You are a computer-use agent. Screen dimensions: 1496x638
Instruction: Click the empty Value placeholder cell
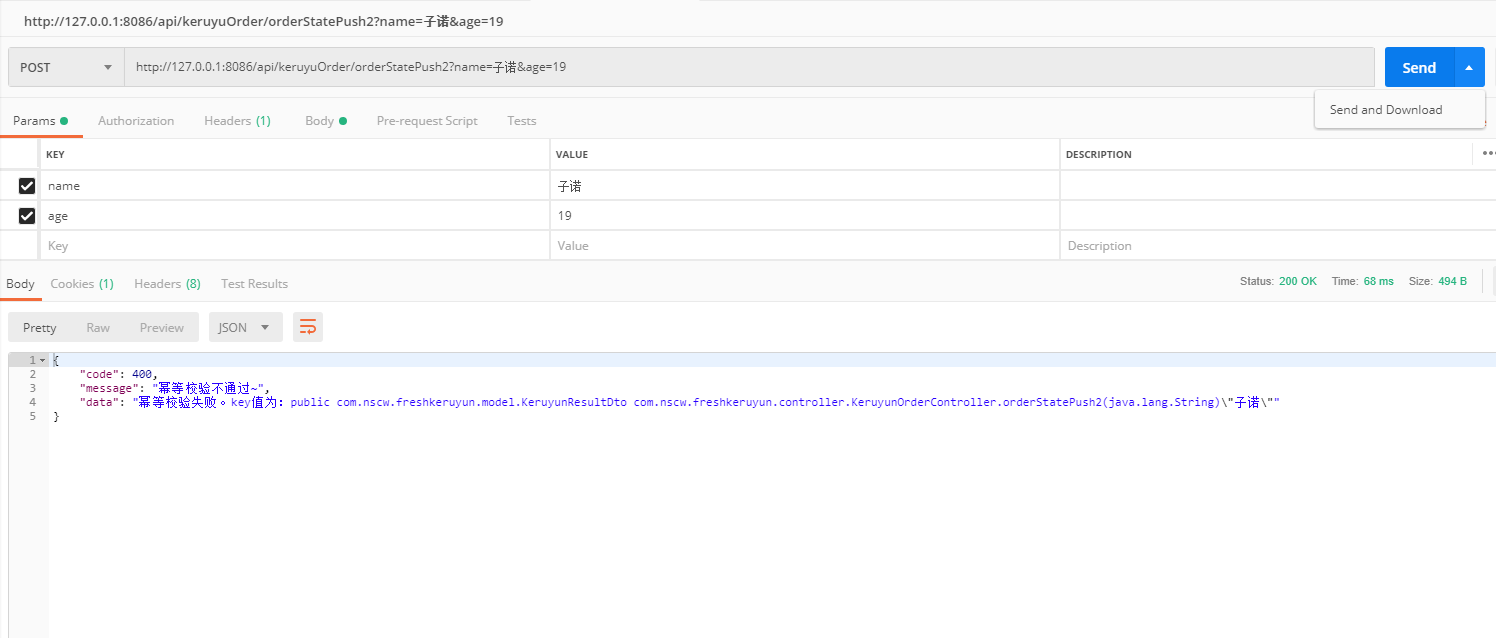tap(805, 246)
